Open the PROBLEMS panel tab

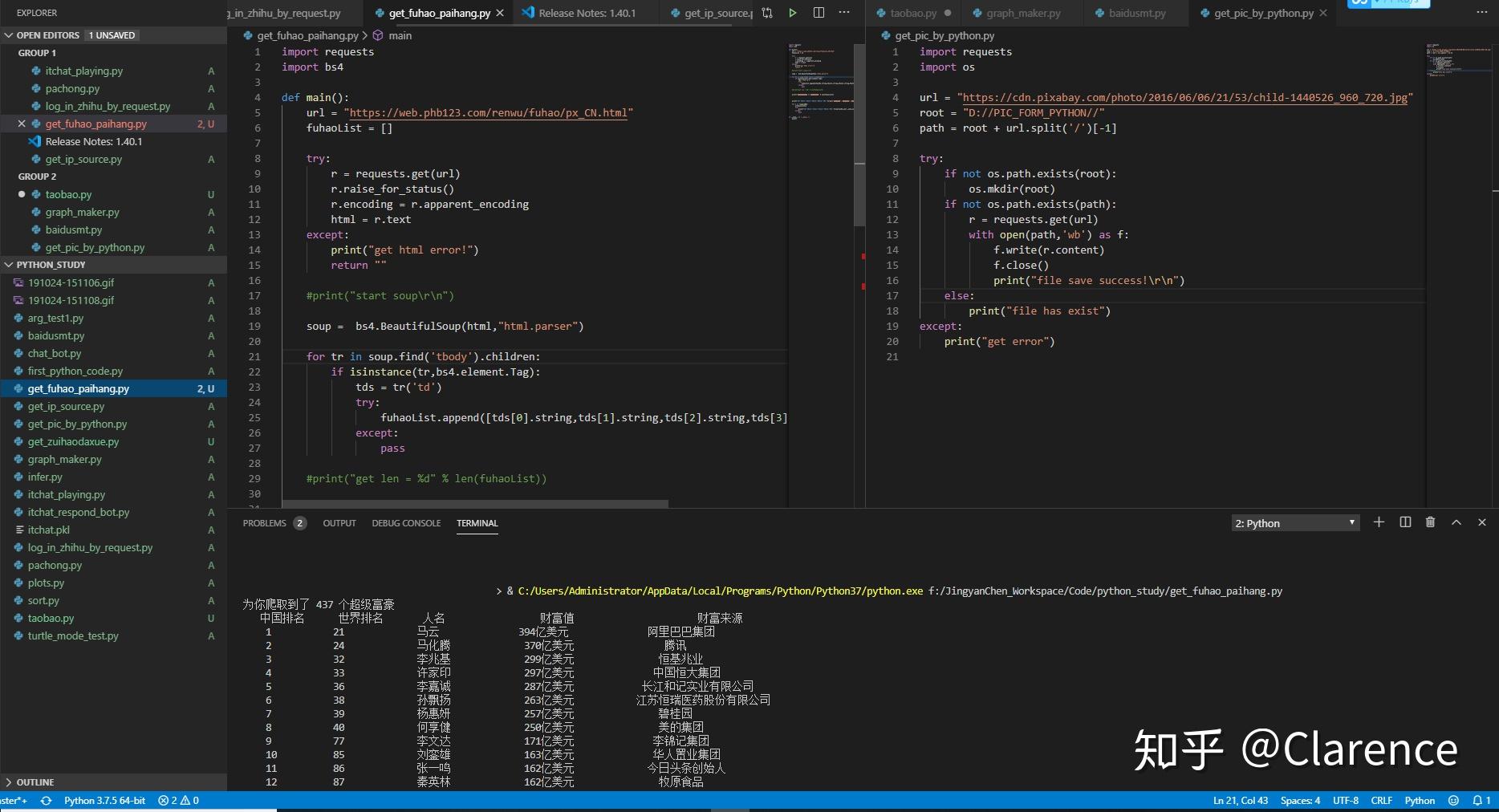click(x=264, y=523)
